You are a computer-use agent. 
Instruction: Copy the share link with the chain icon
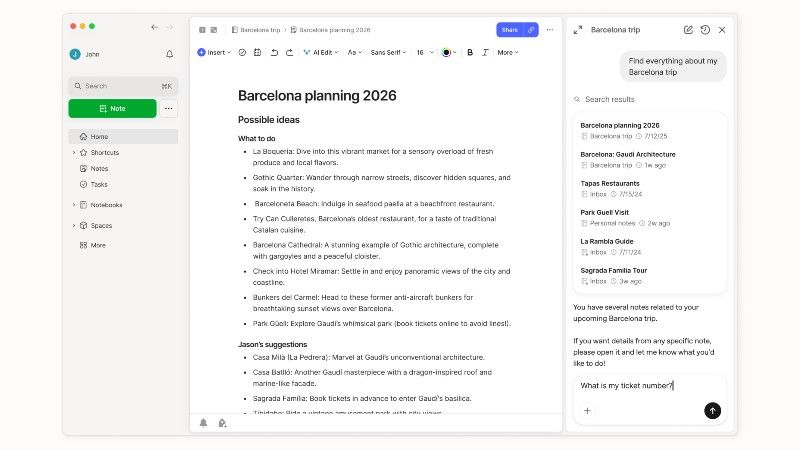click(531, 30)
